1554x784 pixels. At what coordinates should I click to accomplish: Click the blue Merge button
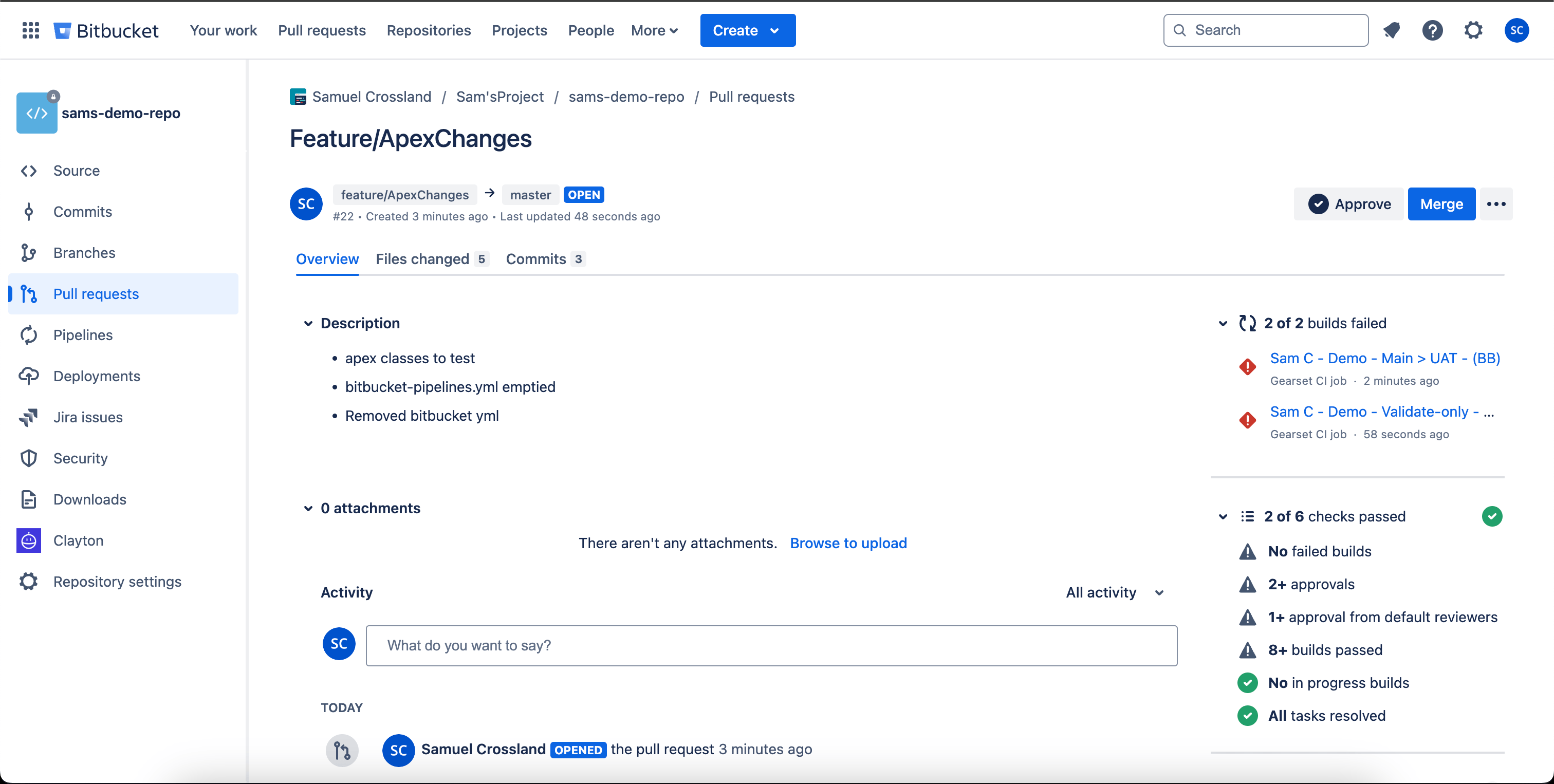tap(1441, 204)
